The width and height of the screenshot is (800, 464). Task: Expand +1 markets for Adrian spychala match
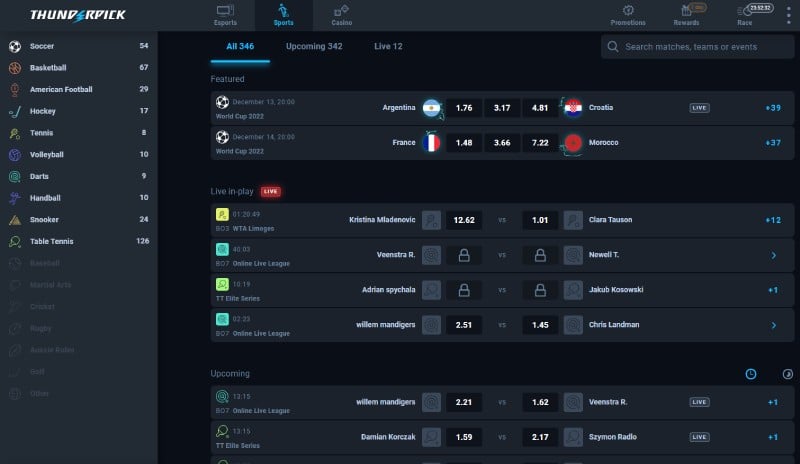[773, 290]
